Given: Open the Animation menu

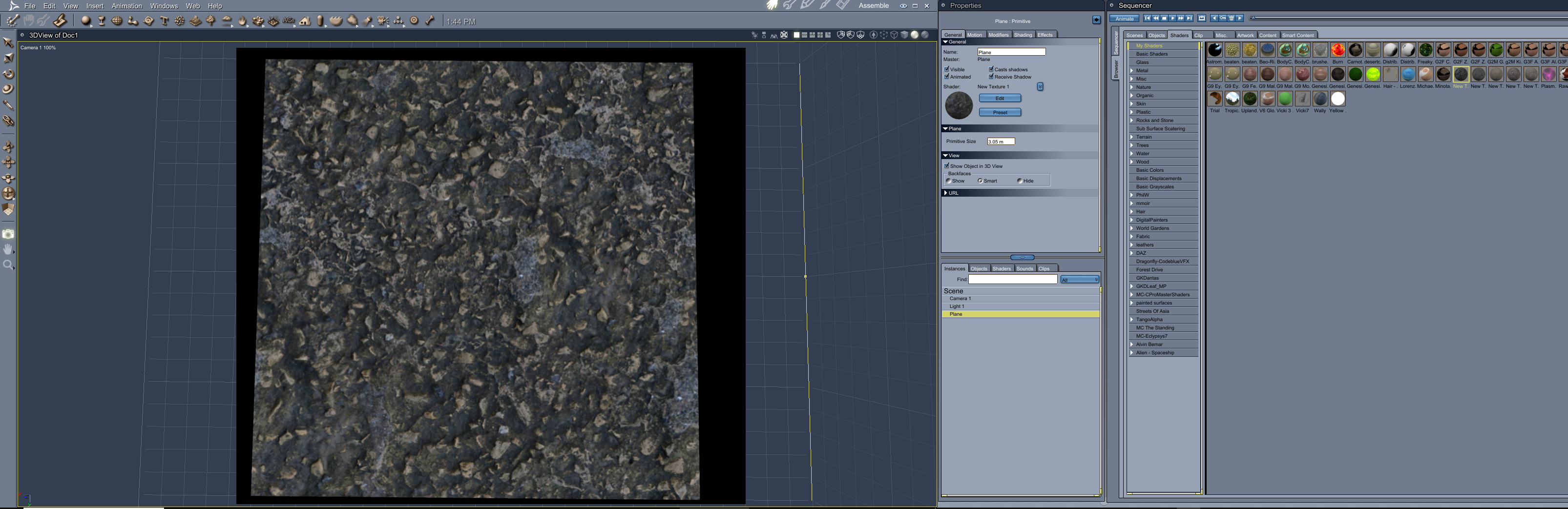Looking at the screenshot, I should click(126, 6).
